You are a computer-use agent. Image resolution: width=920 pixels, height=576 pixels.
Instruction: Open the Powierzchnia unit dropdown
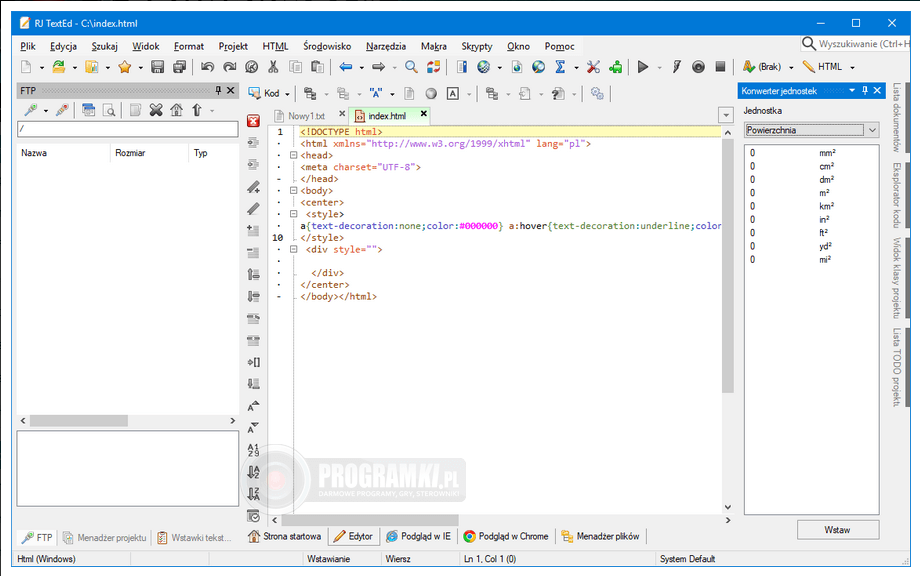[x=872, y=130]
